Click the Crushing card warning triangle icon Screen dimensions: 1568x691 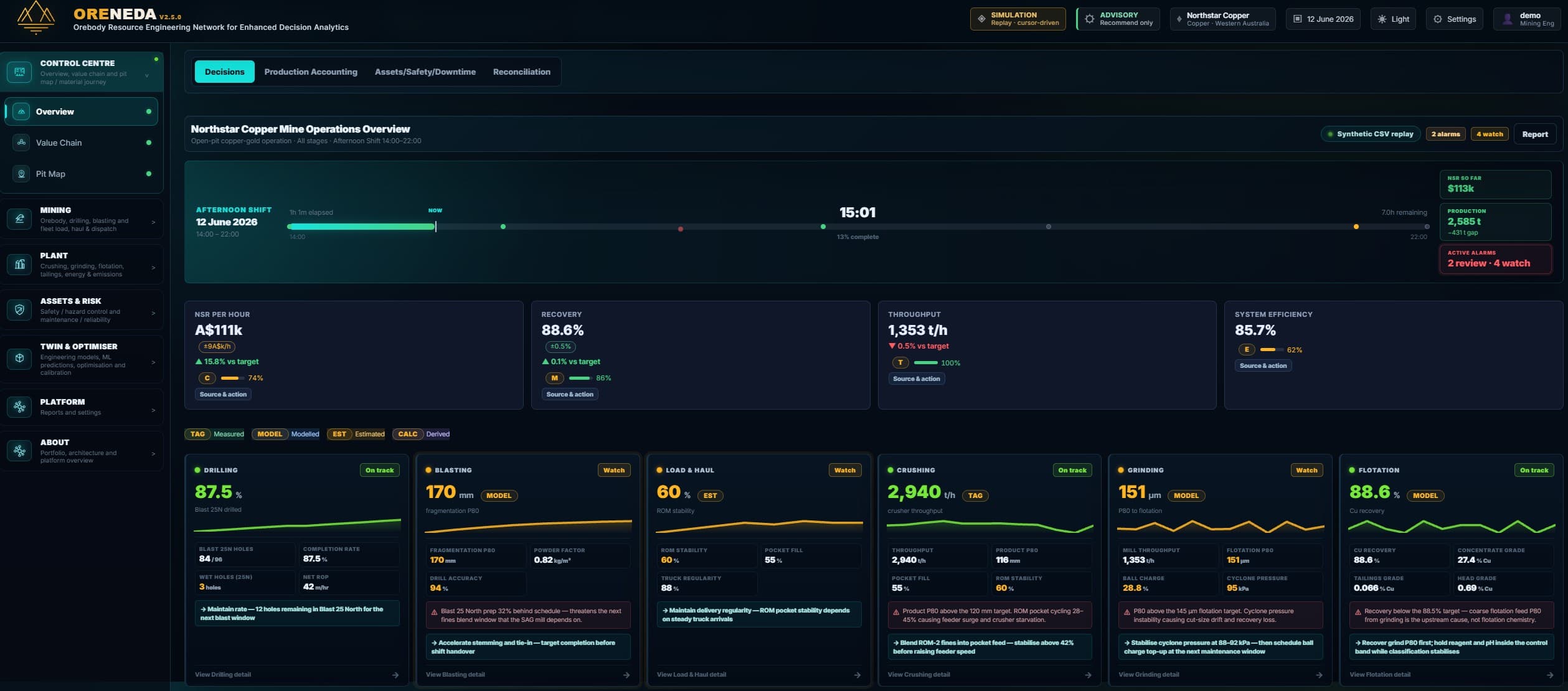(896, 612)
